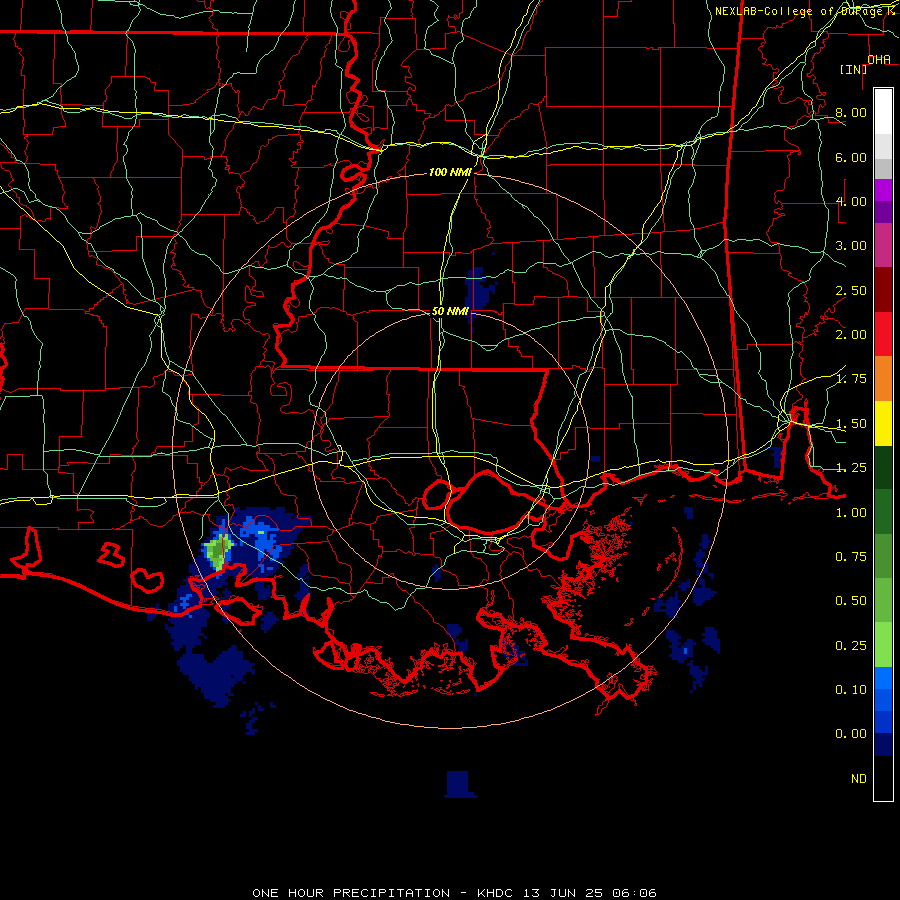The height and width of the screenshot is (900, 900).
Task: Click the white 8.00 inch legend swatch
Action: pos(883,112)
